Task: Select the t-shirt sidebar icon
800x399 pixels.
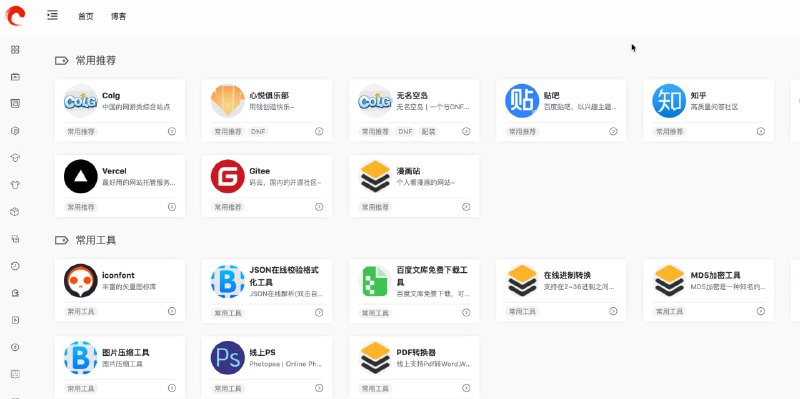Action: (x=15, y=185)
